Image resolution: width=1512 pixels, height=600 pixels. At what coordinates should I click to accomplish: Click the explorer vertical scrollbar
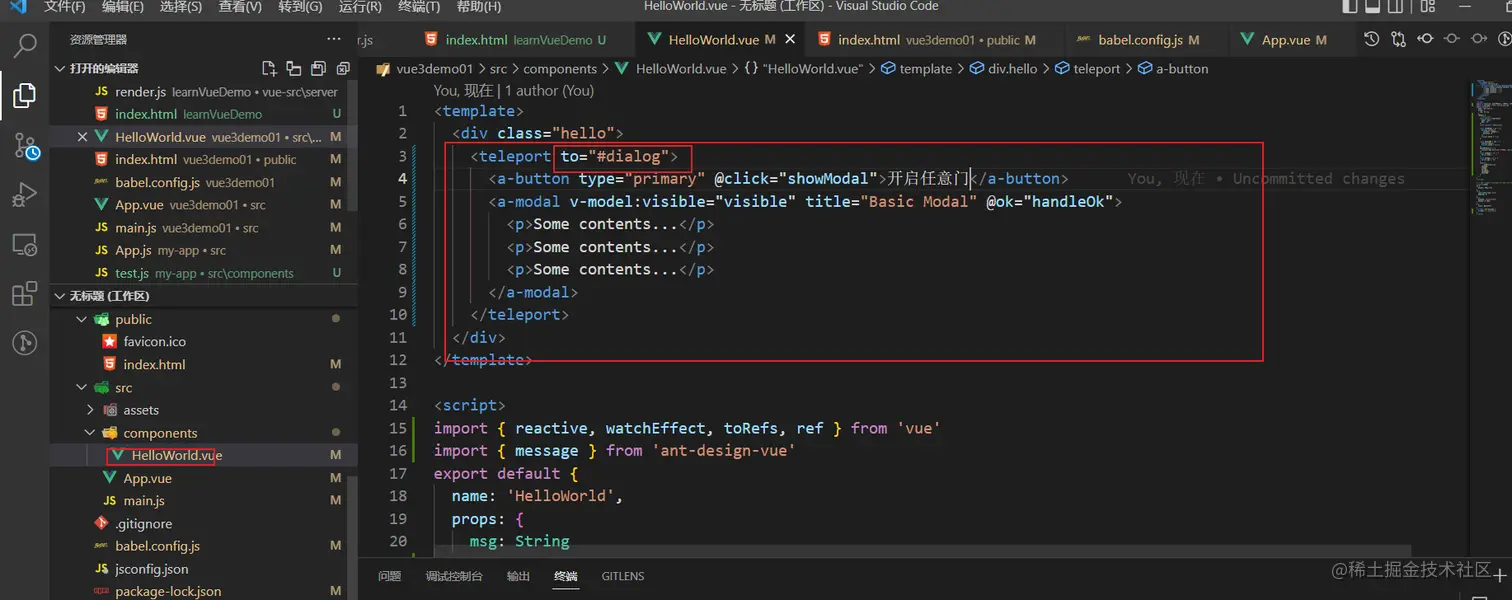click(354, 536)
